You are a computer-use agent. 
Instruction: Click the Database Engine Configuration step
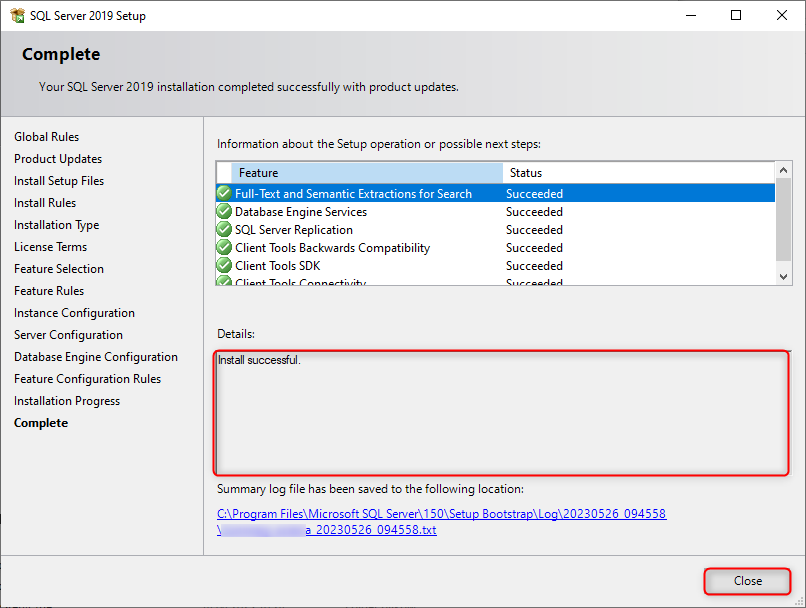96,357
